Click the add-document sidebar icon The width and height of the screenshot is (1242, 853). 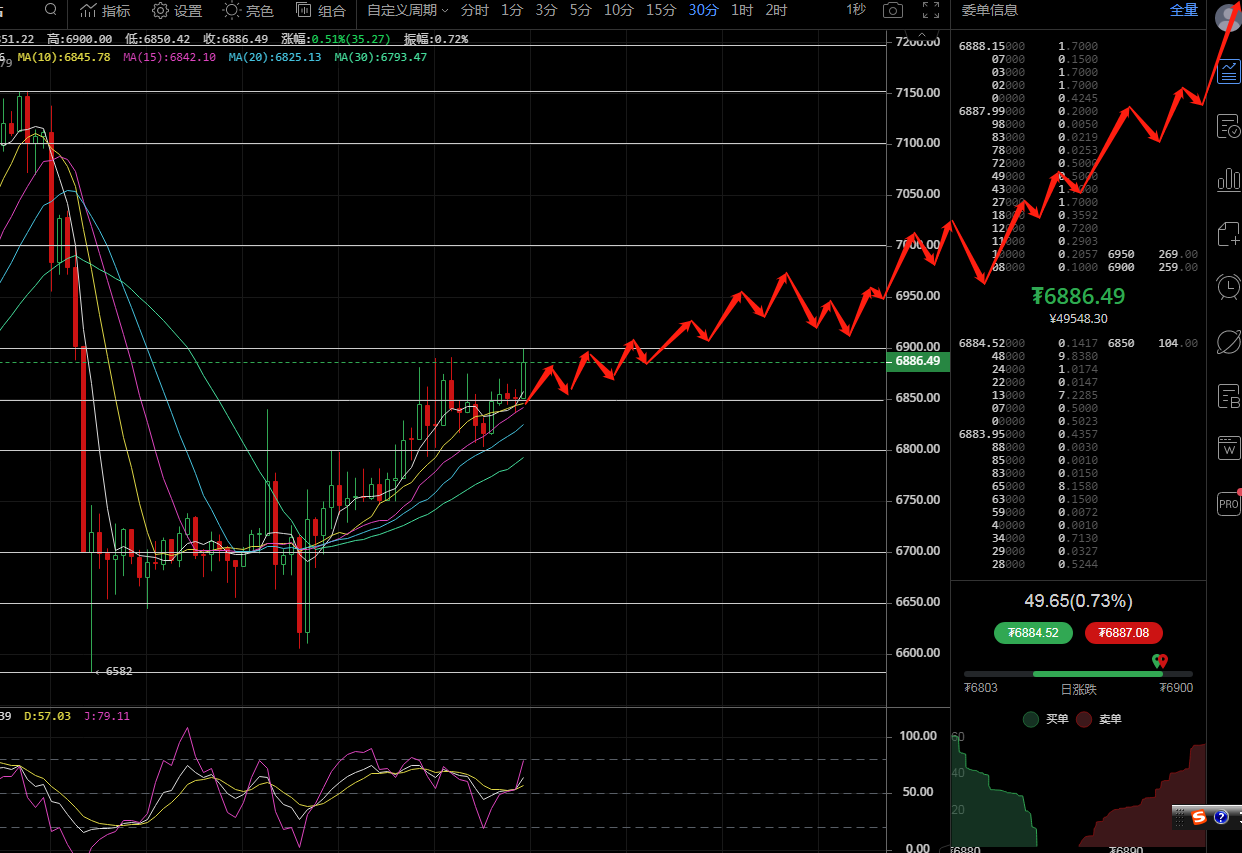[x=1228, y=234]
